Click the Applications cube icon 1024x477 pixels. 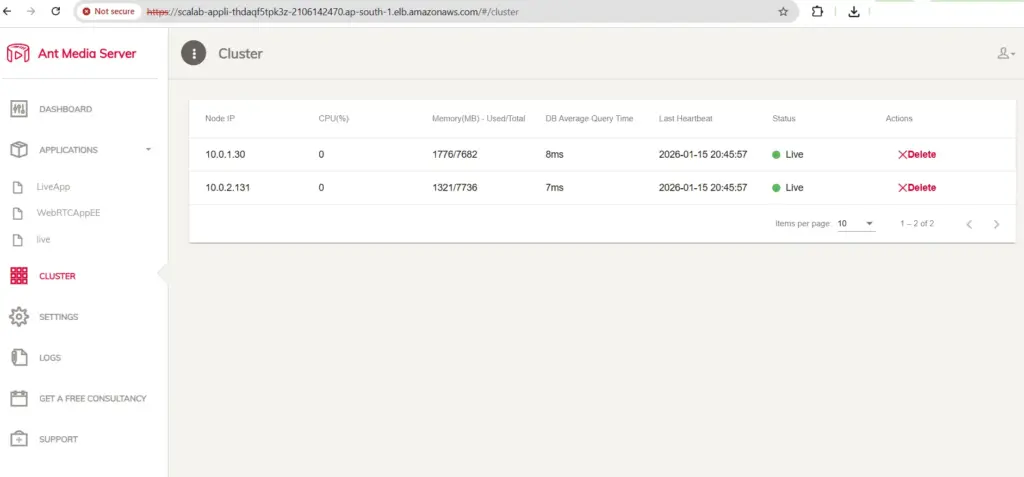(x=19, y=150)
